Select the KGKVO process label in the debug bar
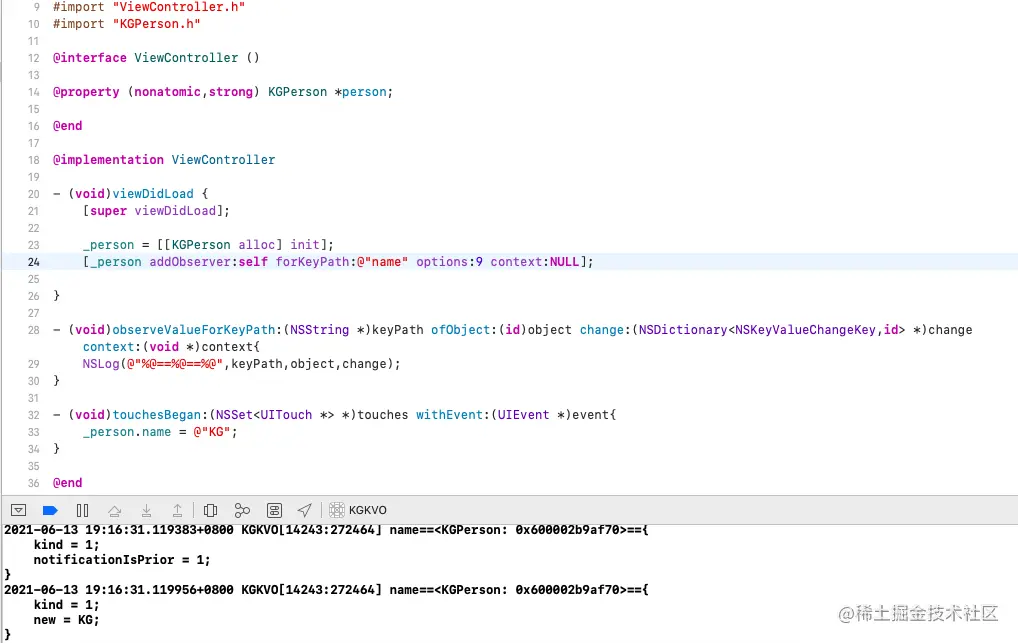This screenshot has height=643, width=1018. [x=367, y=511]
